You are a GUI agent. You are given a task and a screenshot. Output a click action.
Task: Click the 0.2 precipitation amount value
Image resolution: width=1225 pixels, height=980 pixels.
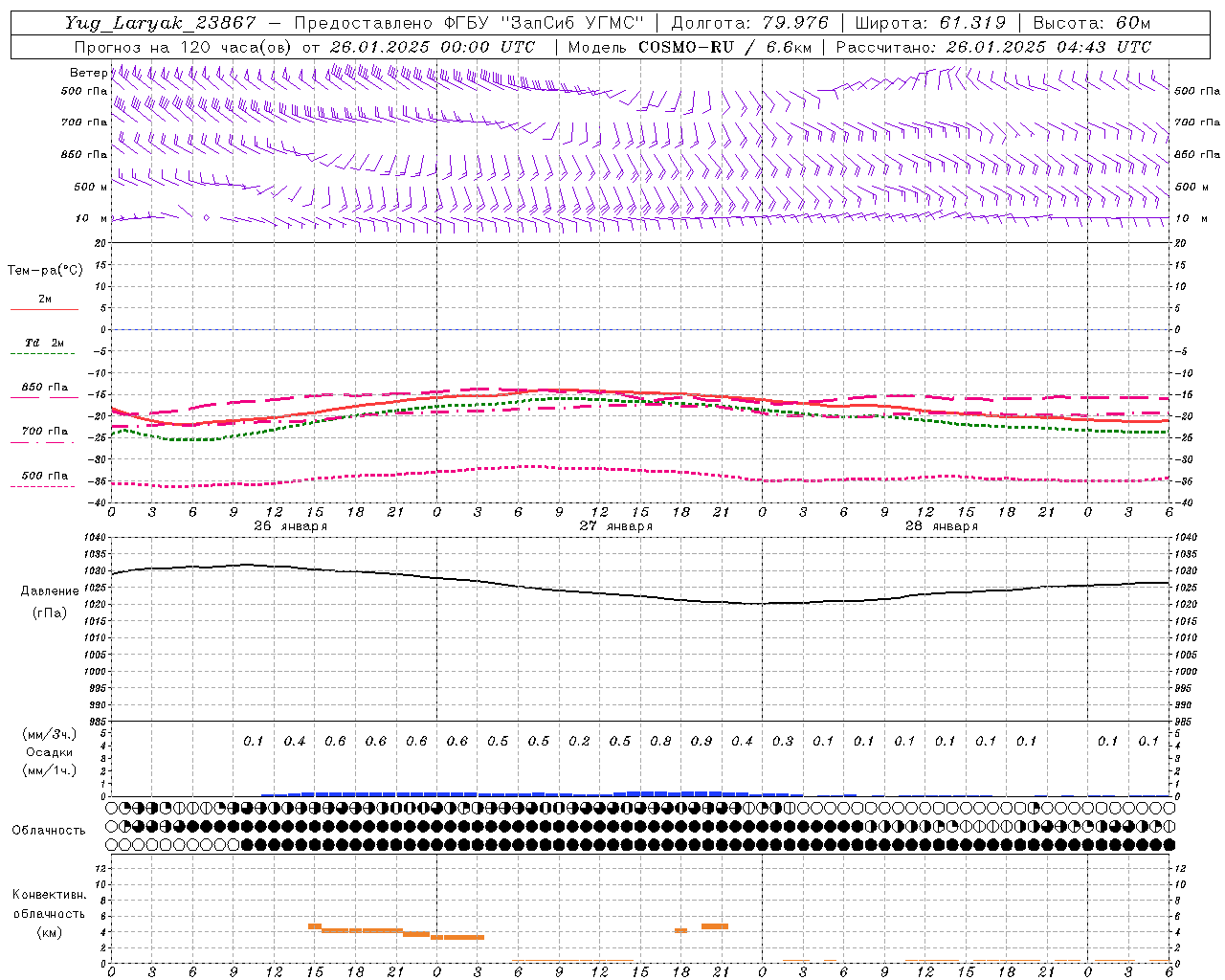coord(579,741)
